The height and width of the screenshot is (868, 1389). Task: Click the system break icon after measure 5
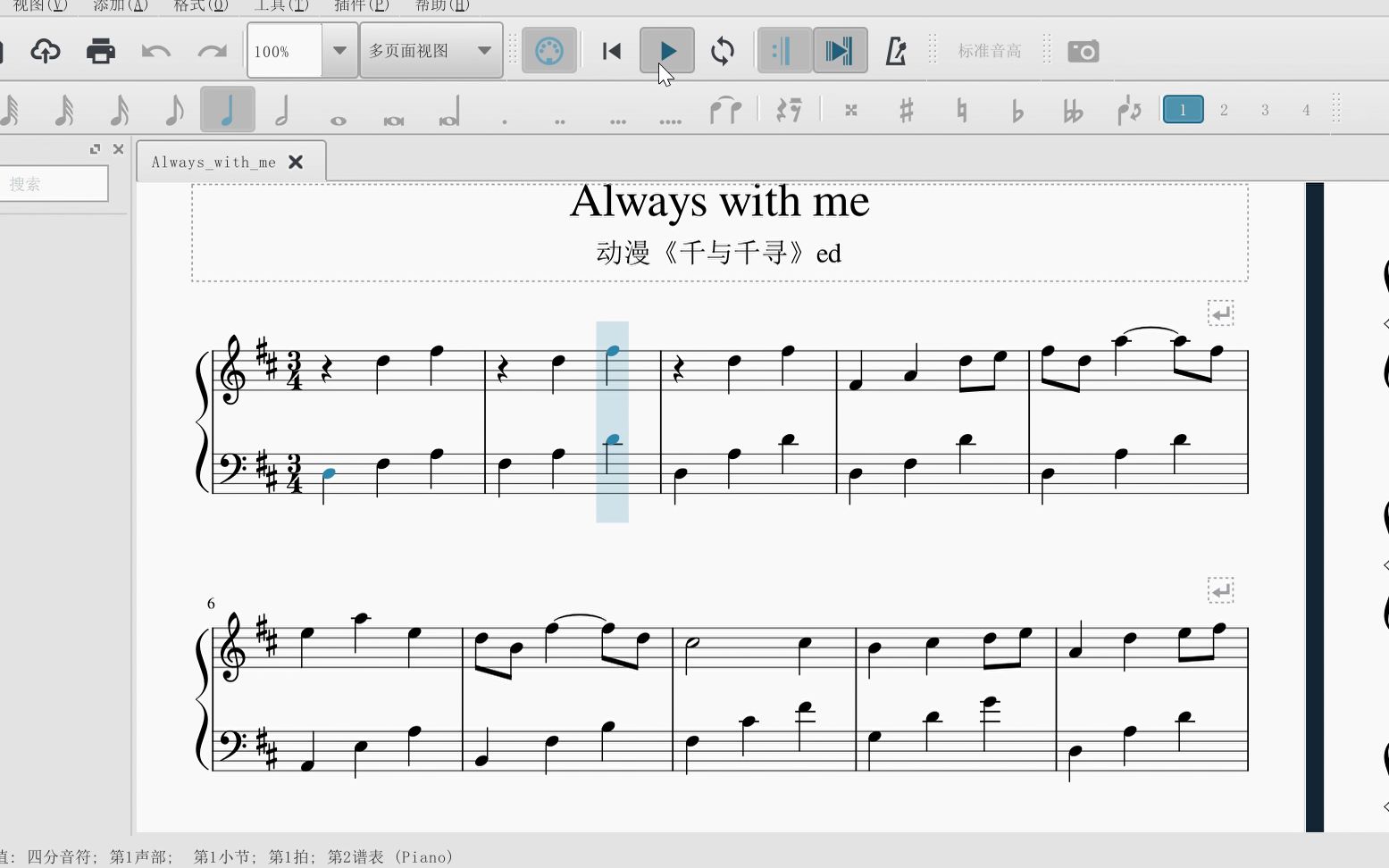point(1220,313)
